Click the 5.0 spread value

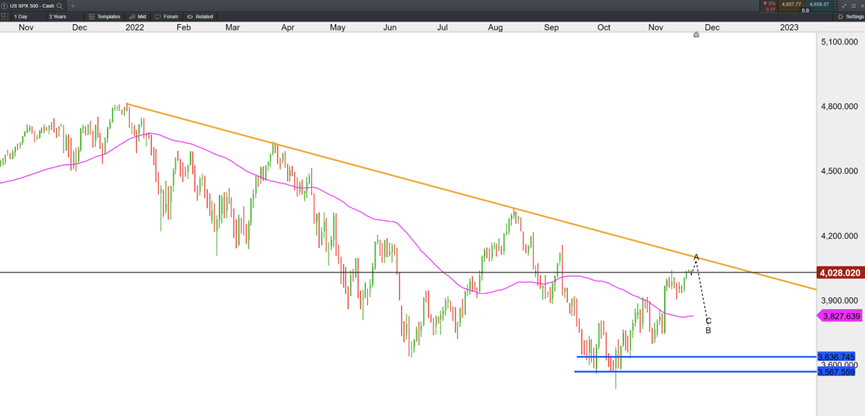805,10
